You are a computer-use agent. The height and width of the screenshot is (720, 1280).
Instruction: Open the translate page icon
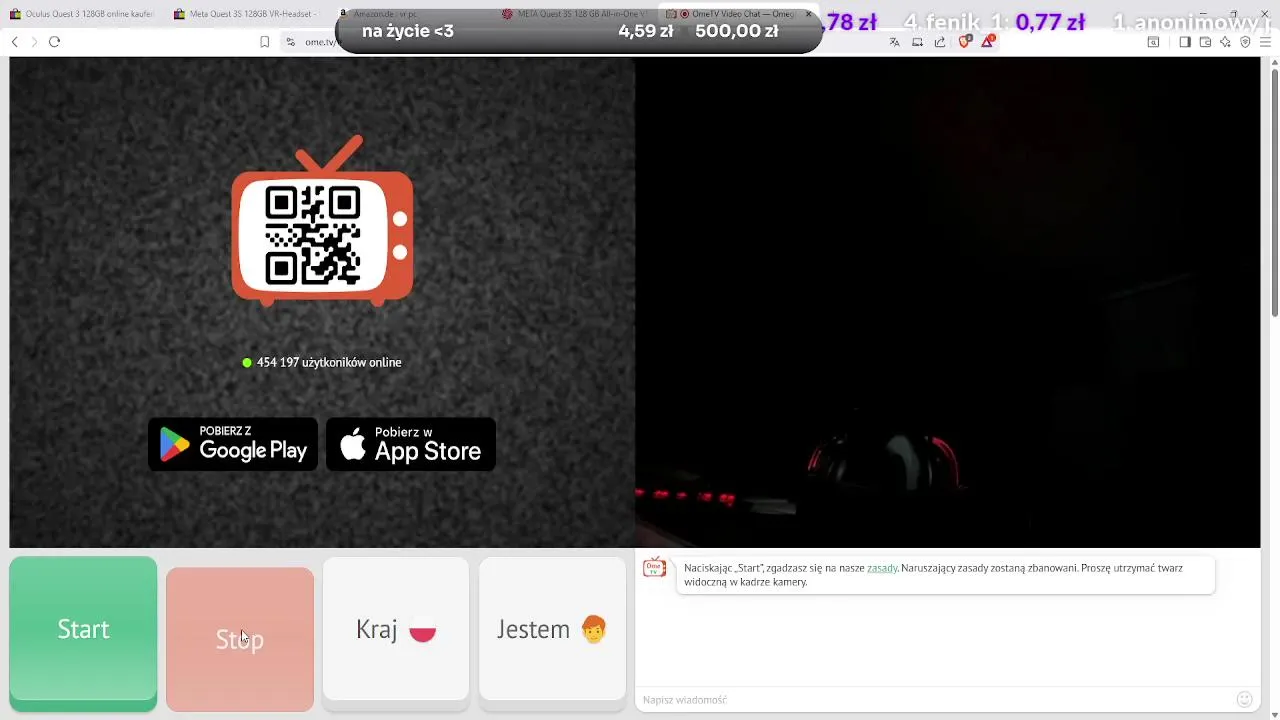pos(894,42)
